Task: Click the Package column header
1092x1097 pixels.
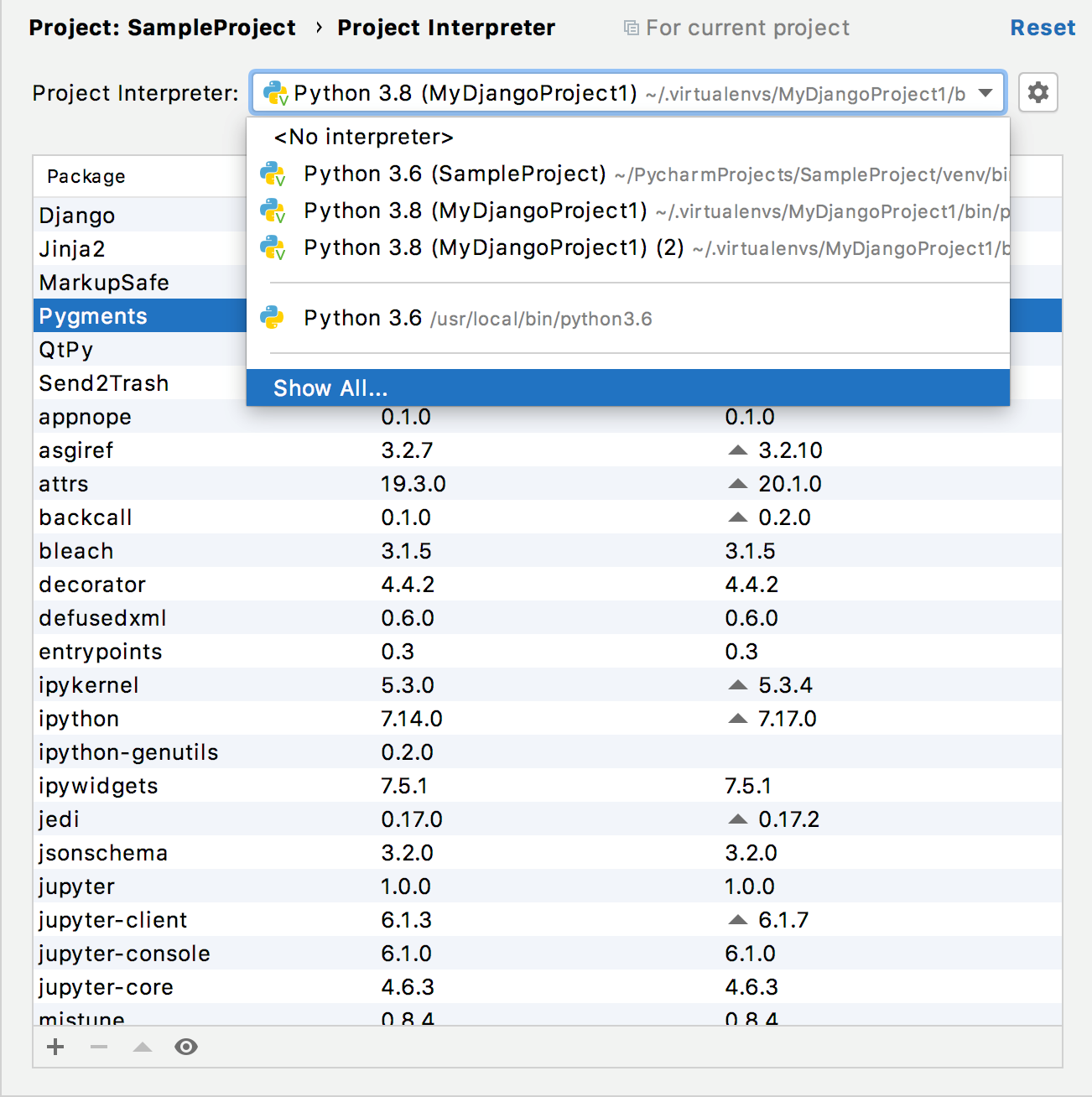Action: click(x=86, y=176)
